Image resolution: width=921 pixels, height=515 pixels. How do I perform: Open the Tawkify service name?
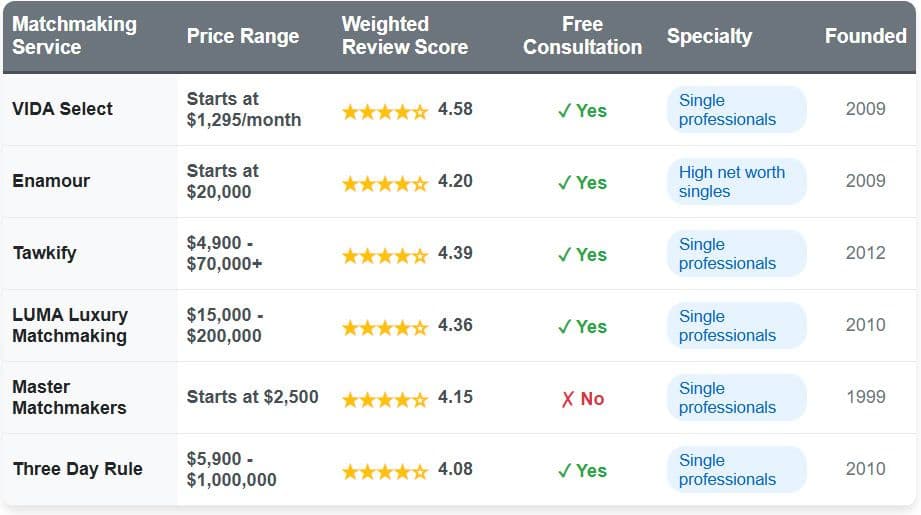pos(44,253)
